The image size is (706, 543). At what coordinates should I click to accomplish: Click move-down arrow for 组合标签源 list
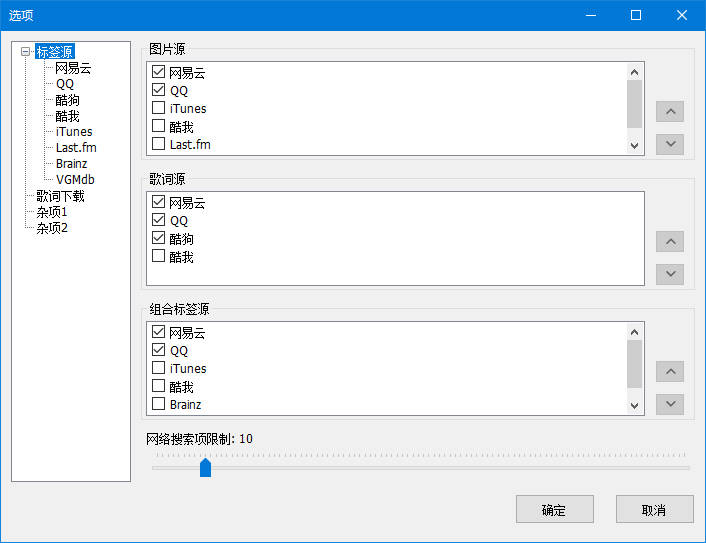670,404
